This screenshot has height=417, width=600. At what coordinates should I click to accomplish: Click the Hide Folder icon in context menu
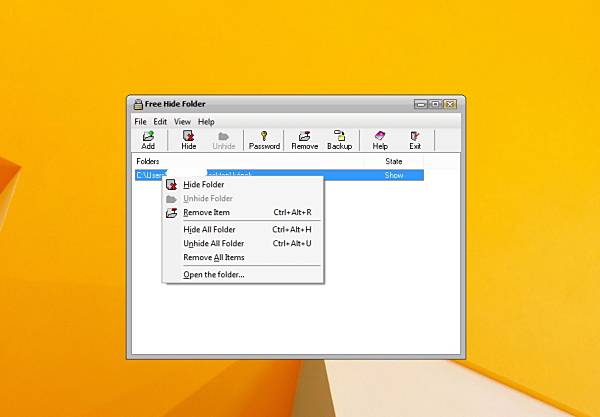171,184
